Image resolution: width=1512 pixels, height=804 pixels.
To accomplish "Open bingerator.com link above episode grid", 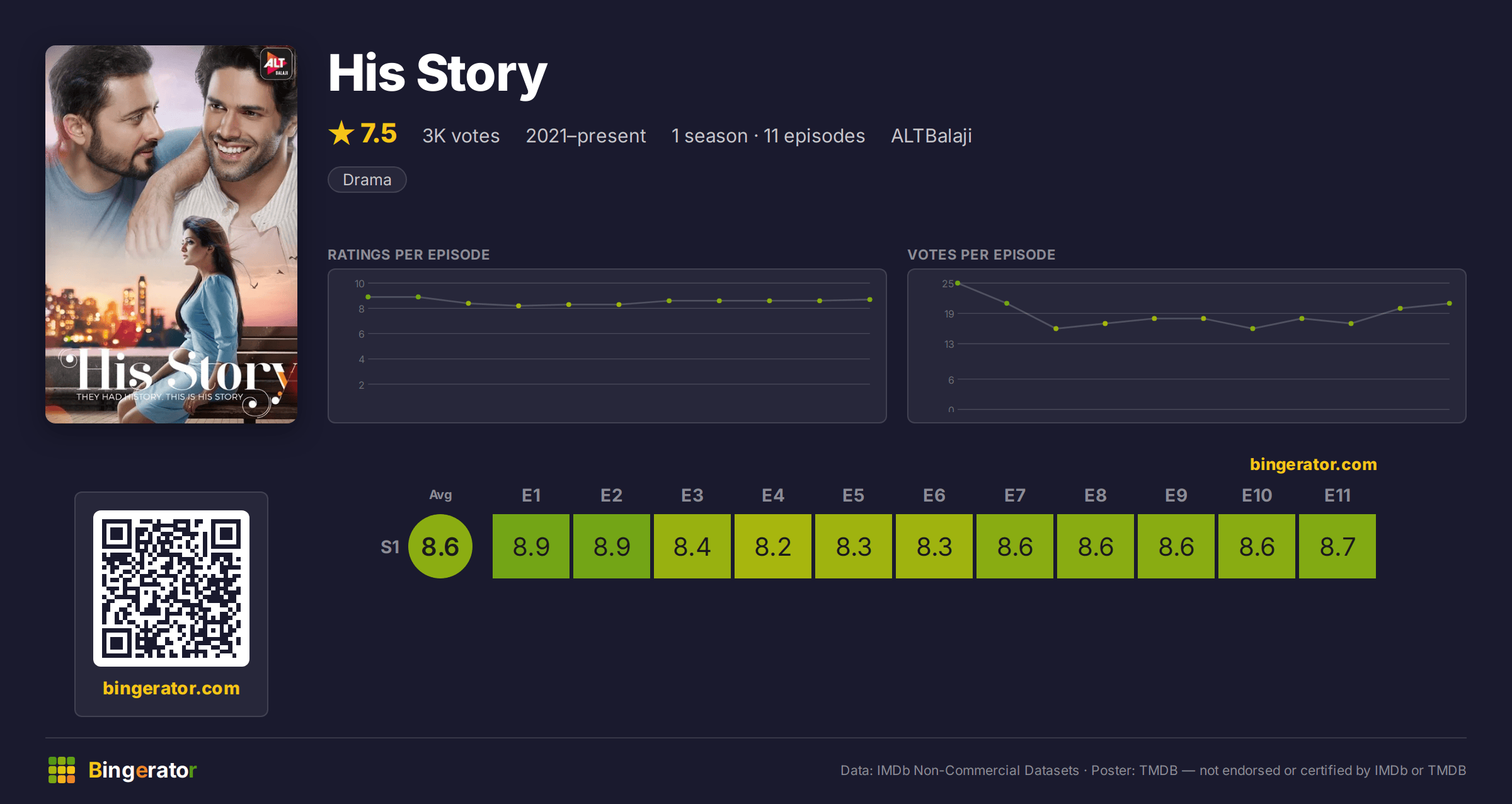I will [1314, 464].
